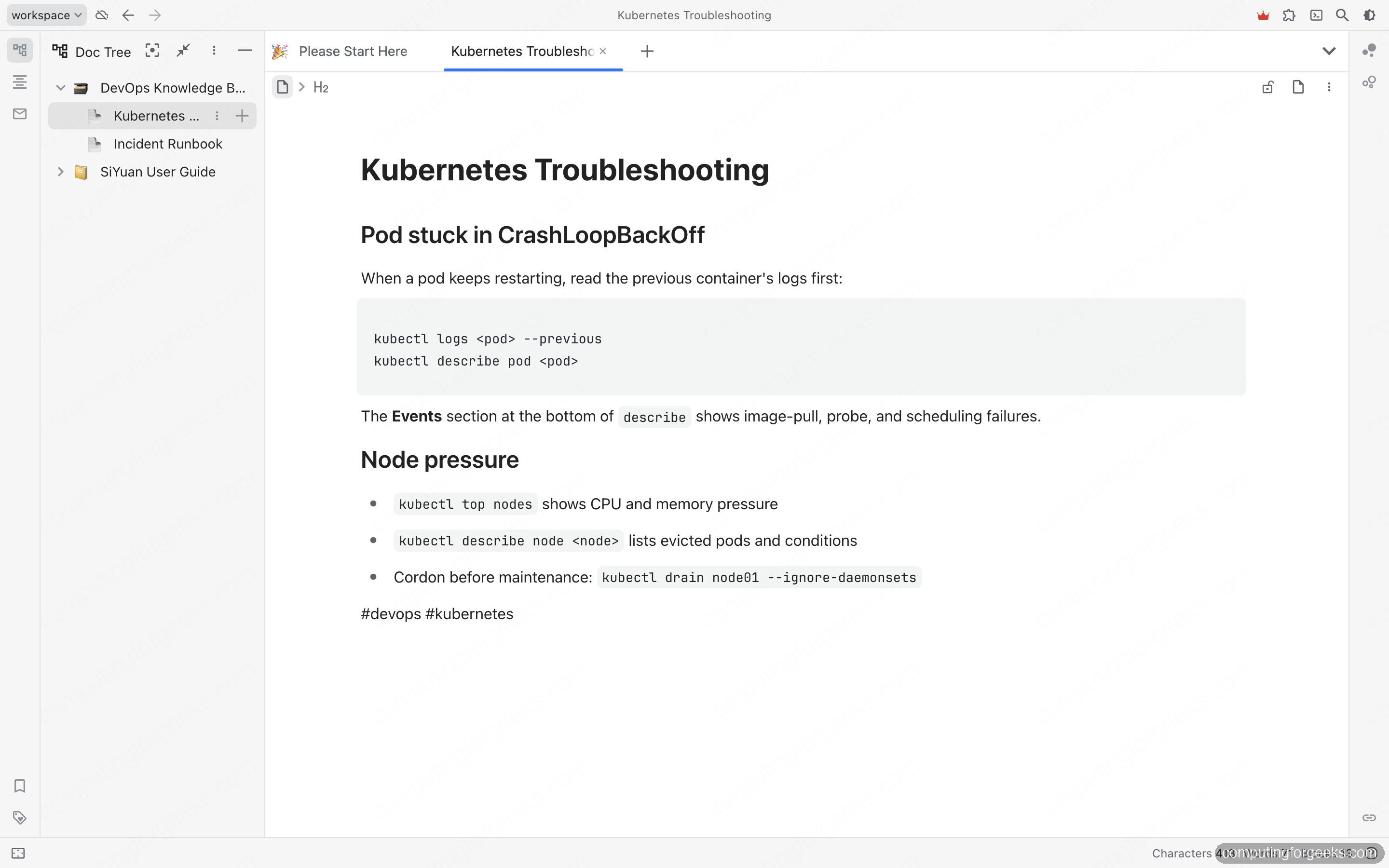Click focus current document icon in Doc Tree
This screenshot has height=868, width=1389.
[x=152, y=51]
